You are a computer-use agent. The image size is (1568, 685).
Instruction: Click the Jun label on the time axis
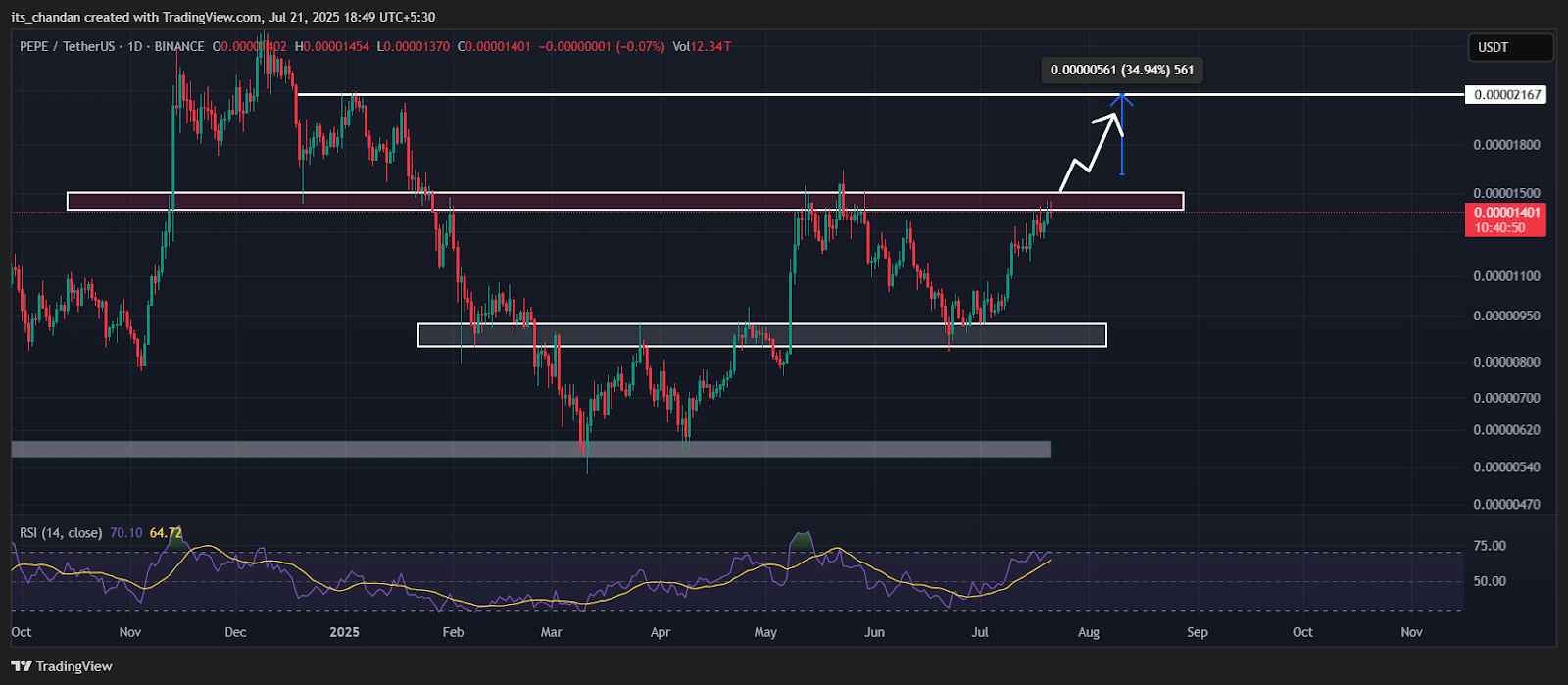coord(875,632)
